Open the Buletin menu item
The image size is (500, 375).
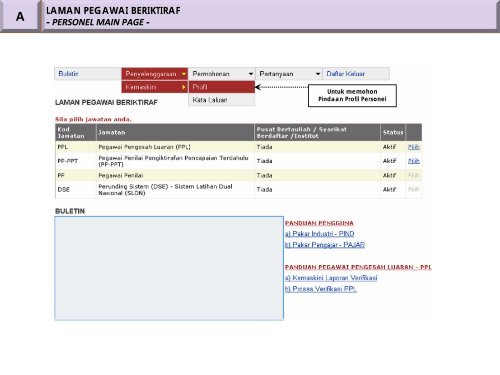(68, 74)
